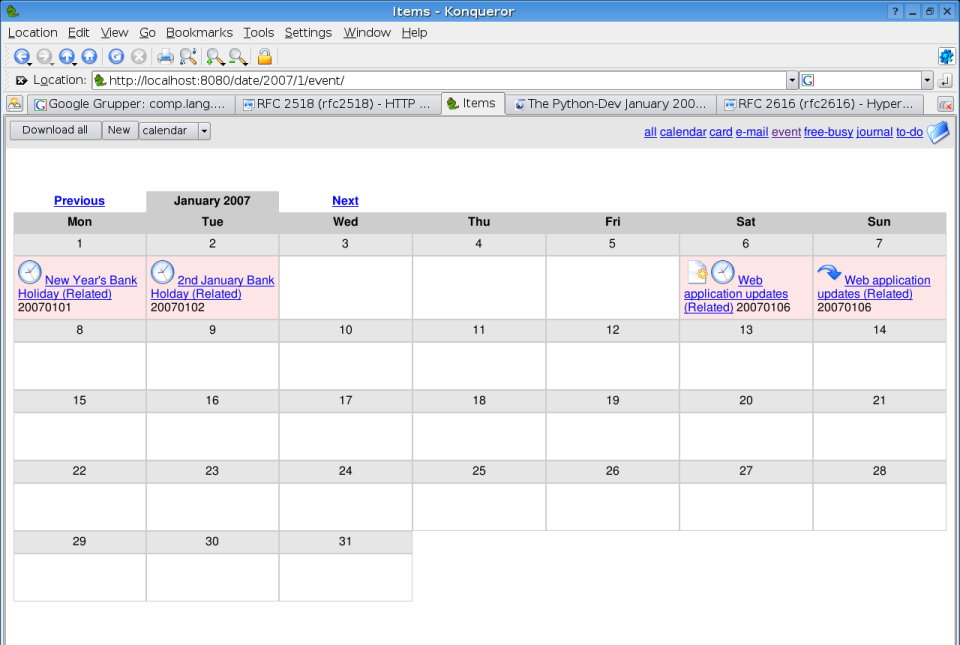Open the calendar type combo box arrow
Viewport: 960px width, 645px height.
coord(202,130)
